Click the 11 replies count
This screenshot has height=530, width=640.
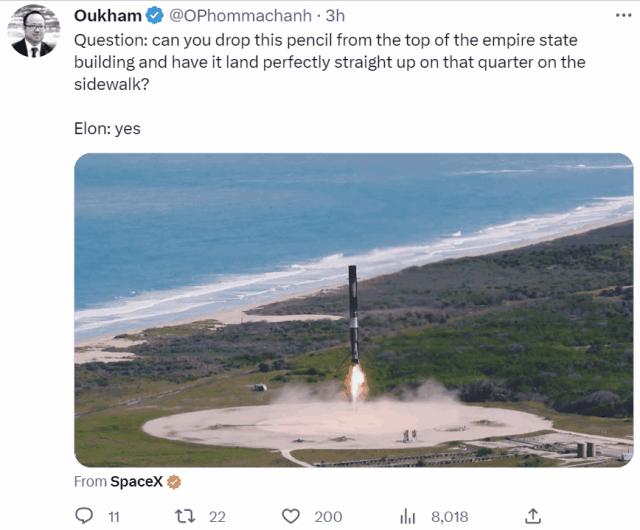(x=114, y=517)
